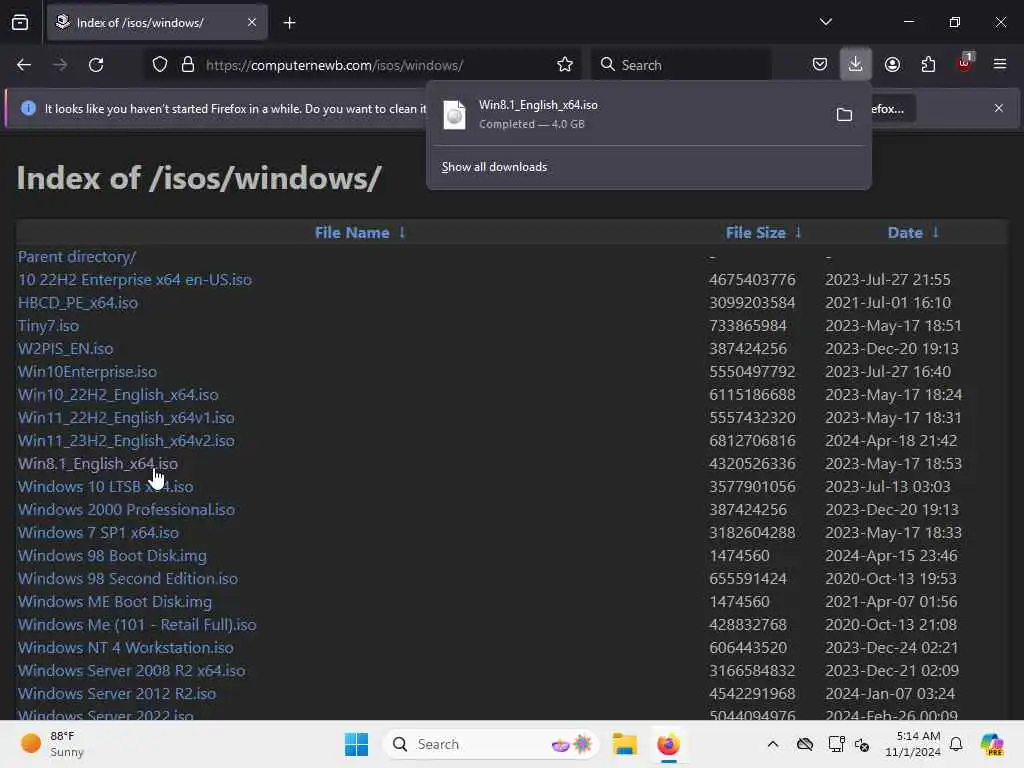Click visited Win8.1_English_x64.iso link

[x=97, y=464]
